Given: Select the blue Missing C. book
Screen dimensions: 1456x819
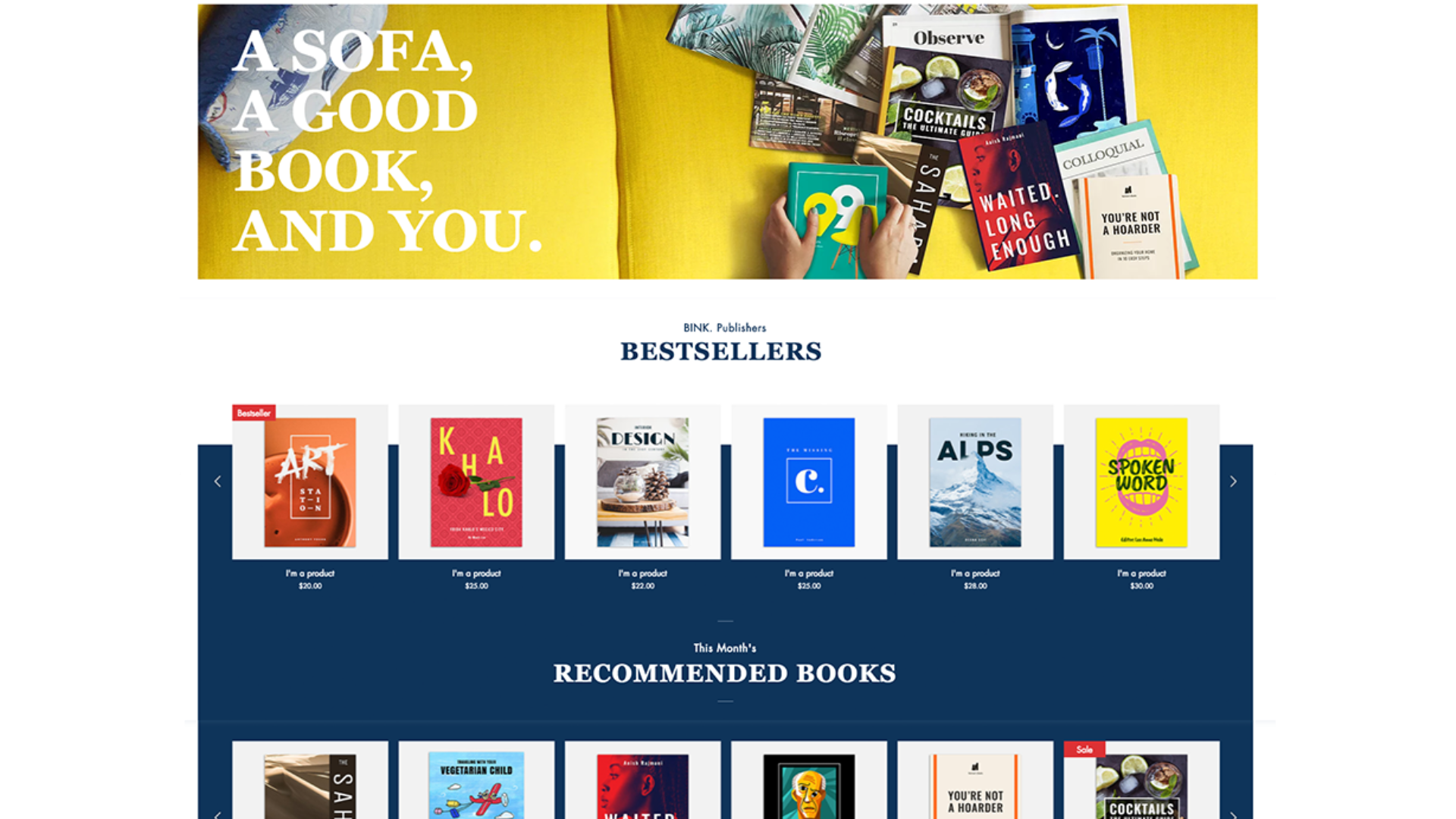Looking at the screenshot, I should coord(809,482).
